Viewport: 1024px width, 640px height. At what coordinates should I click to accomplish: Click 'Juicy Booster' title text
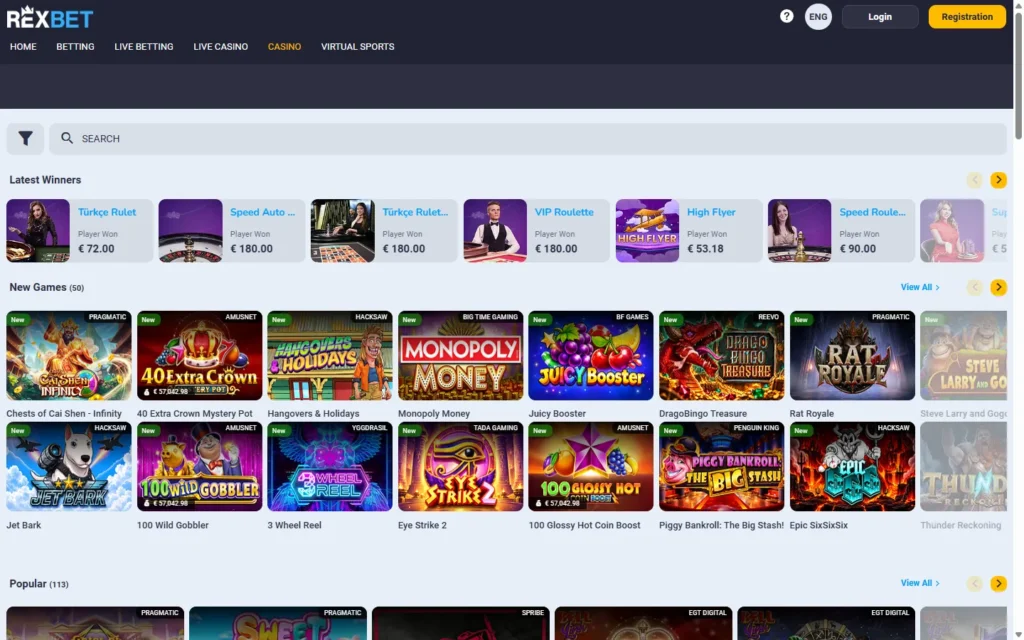[557, 413]
